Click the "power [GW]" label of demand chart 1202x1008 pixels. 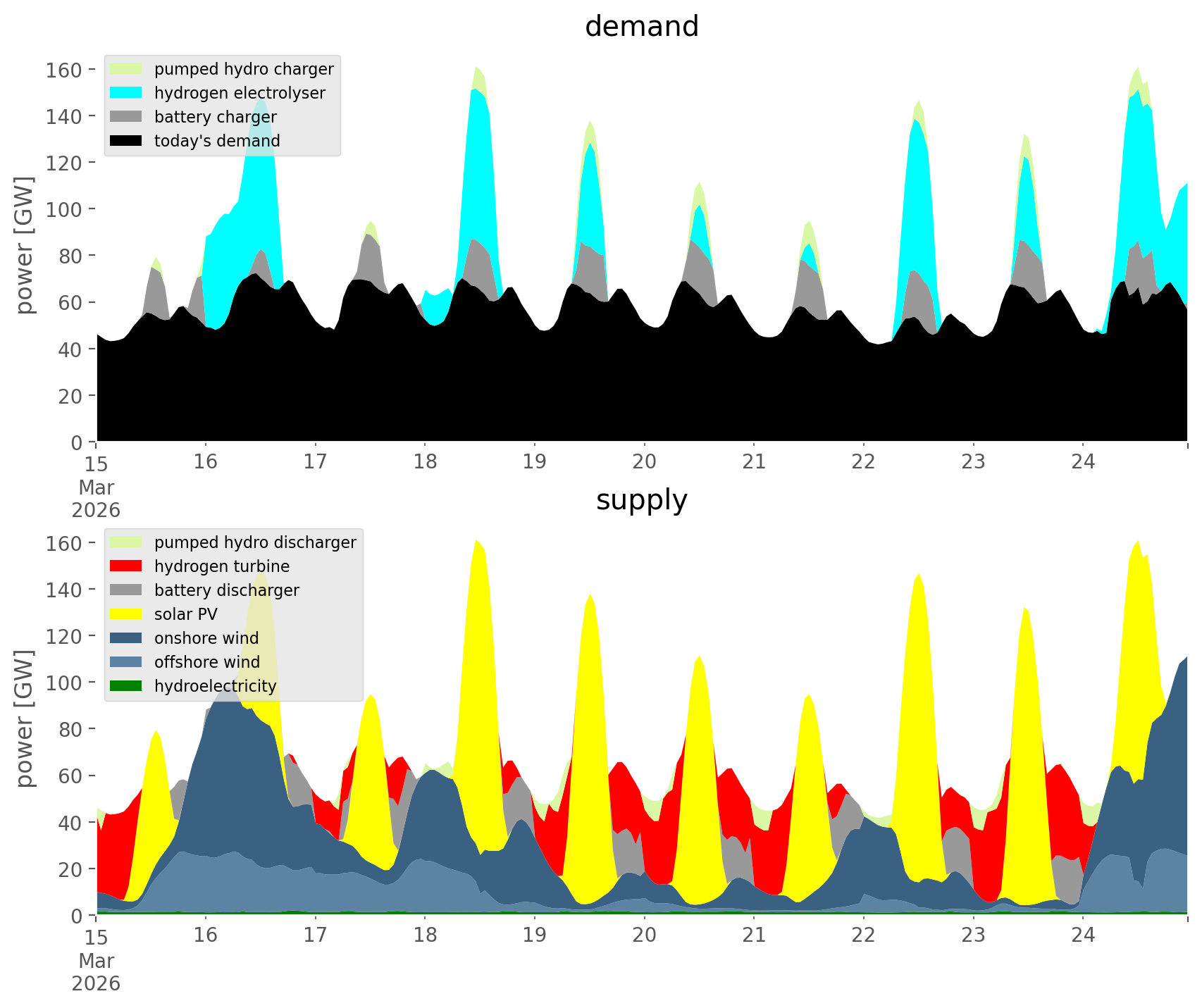coord(24,245)
